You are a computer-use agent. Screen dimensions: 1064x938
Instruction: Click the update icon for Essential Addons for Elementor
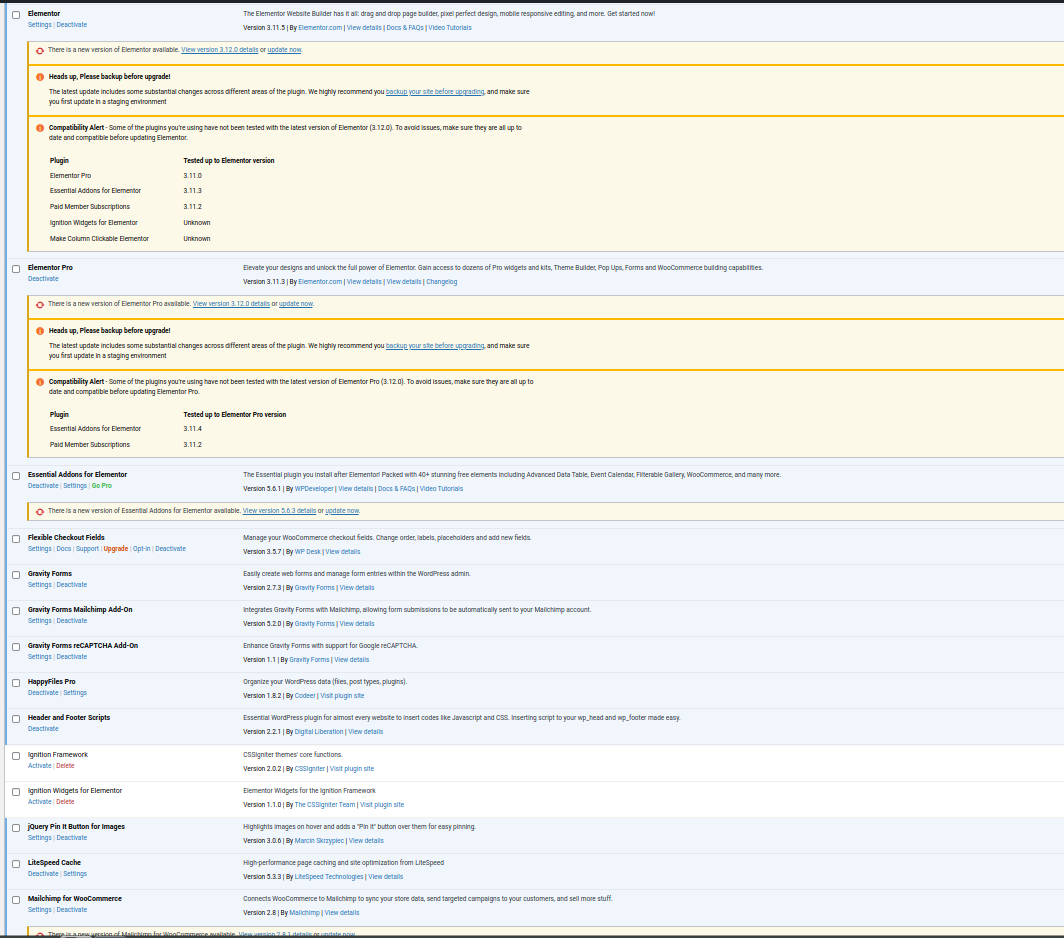(40, 511)
